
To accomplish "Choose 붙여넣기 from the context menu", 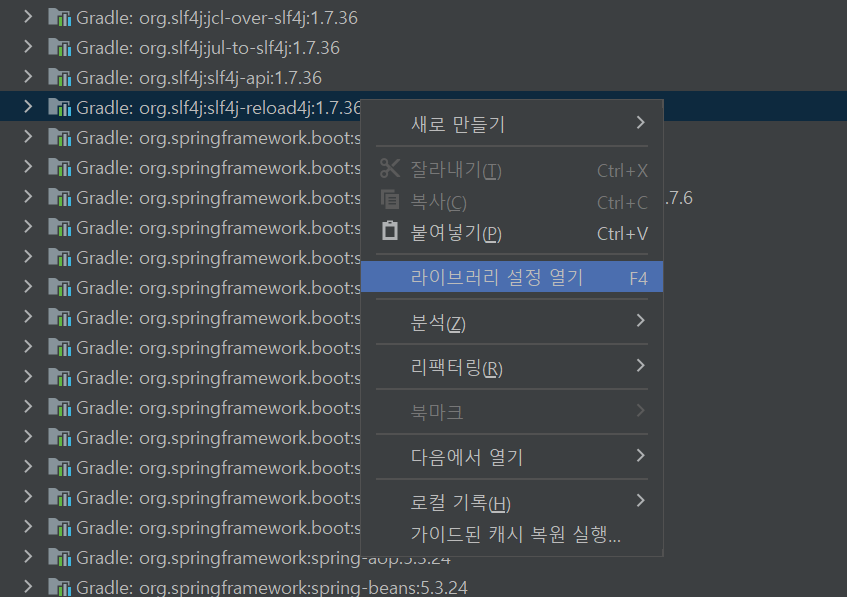I will point(512,233).
